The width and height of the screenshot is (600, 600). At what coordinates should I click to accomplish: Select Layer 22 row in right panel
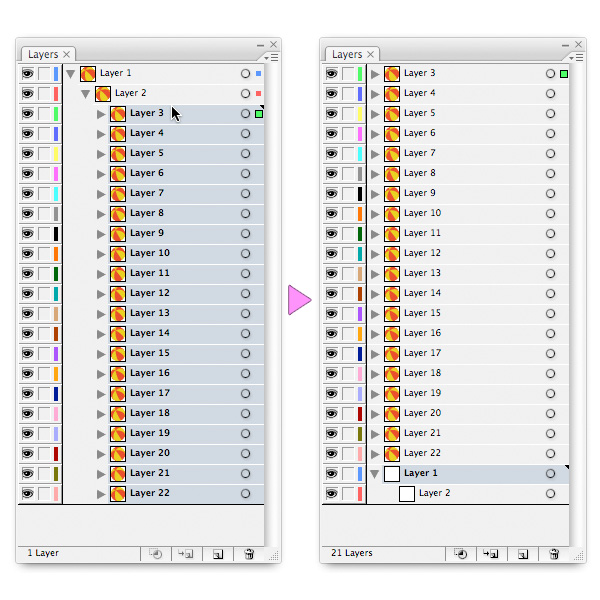tap(468, 453)
